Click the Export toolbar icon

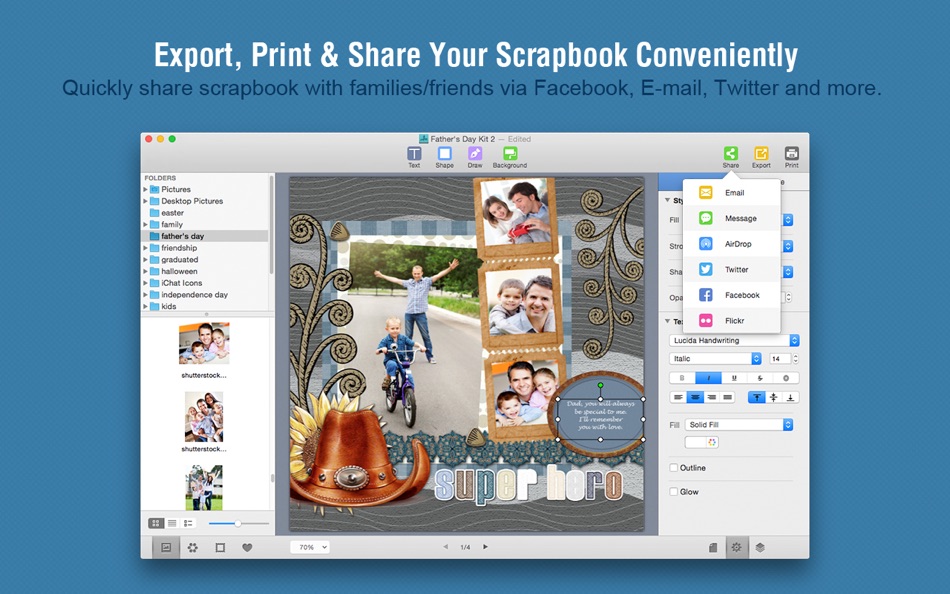761,157
